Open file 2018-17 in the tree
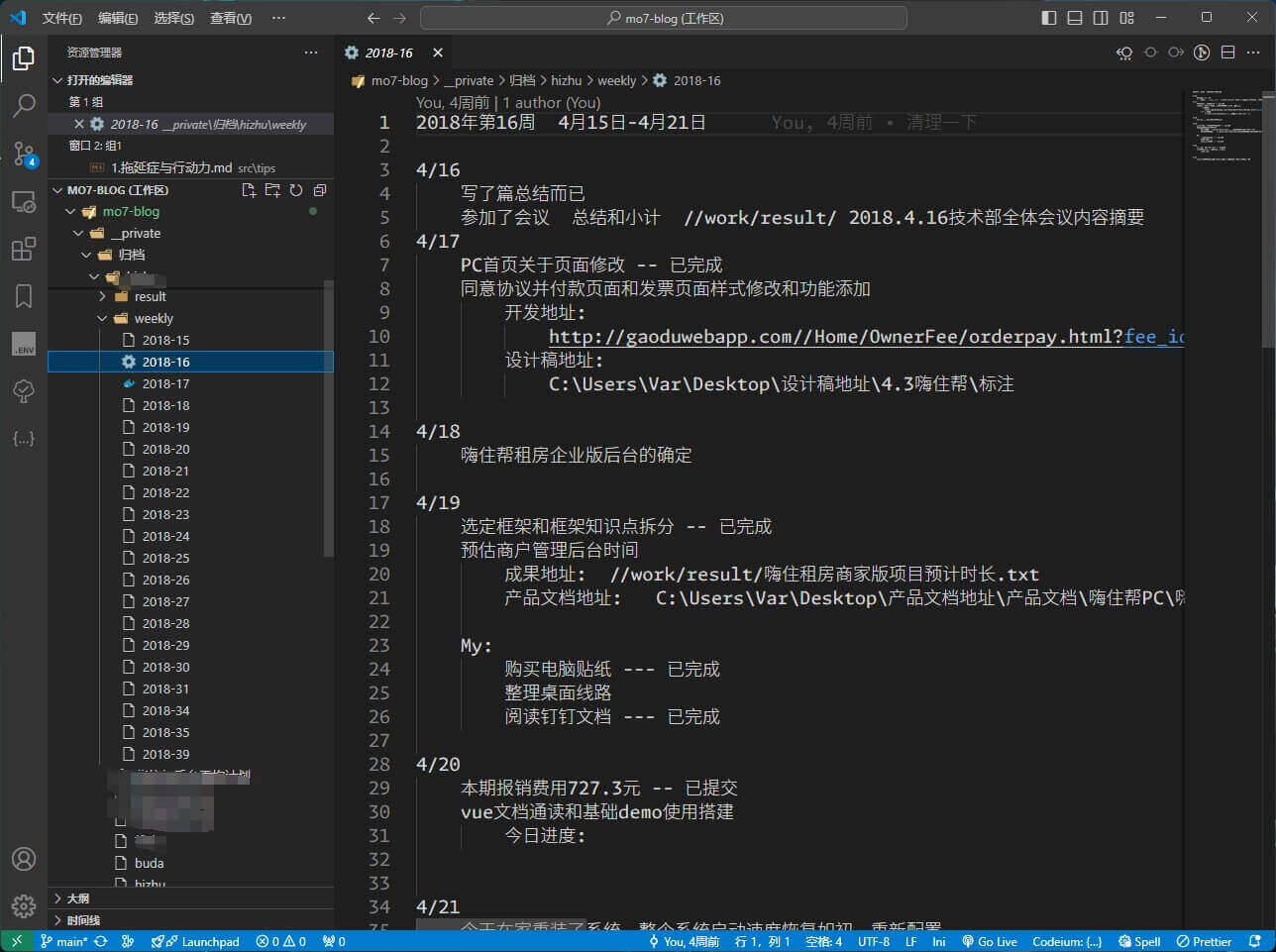 click(x=190, y=384)
